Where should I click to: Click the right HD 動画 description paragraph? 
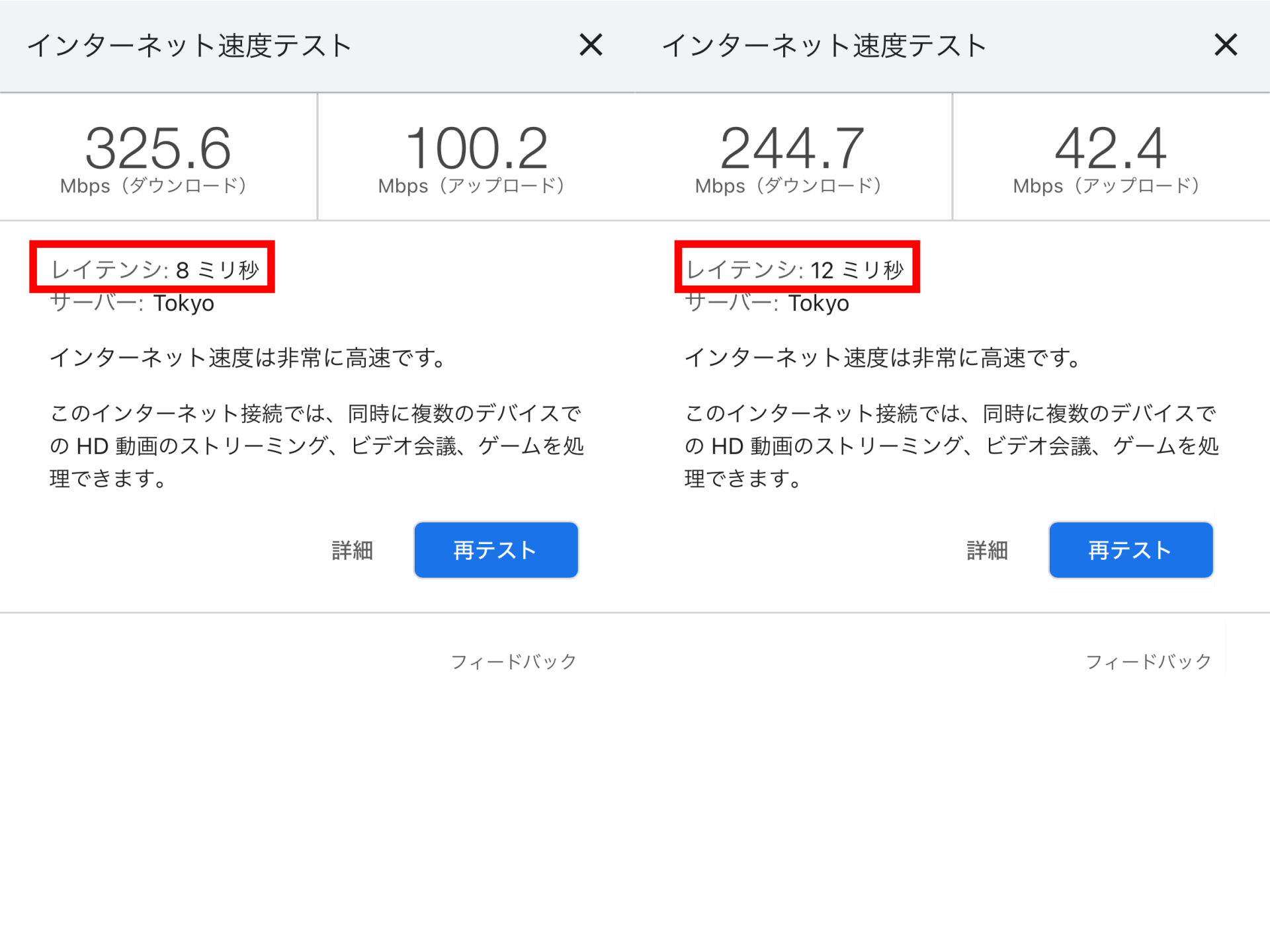tap(951, 446)
